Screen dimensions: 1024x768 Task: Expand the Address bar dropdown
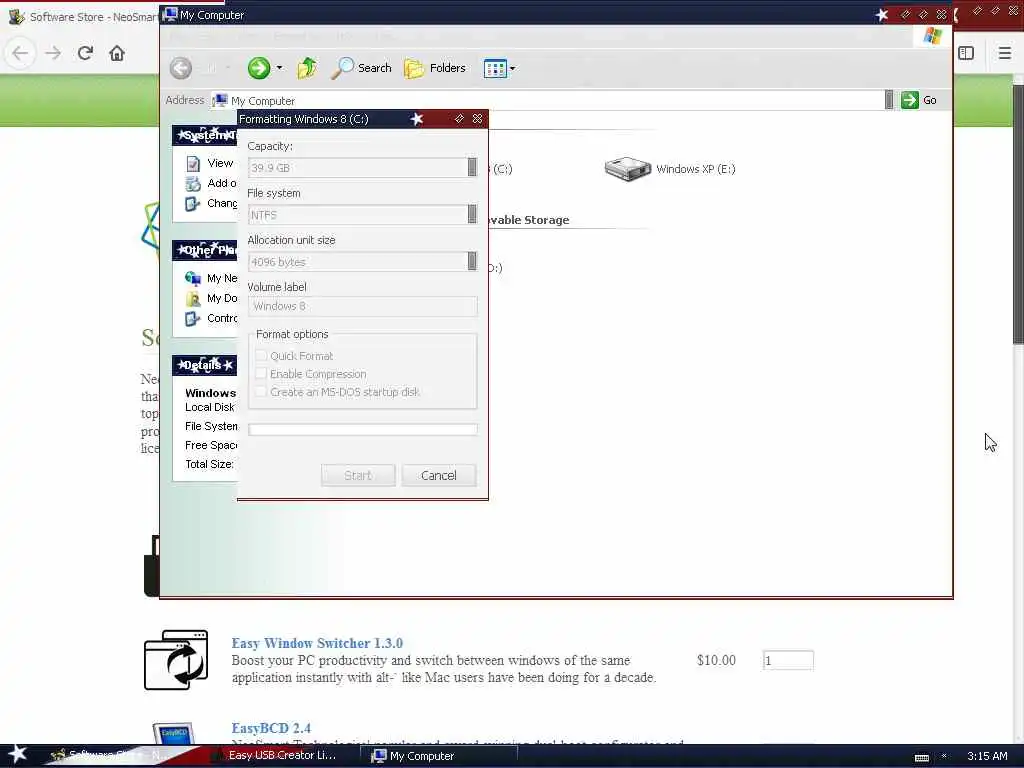pos(889,100)
